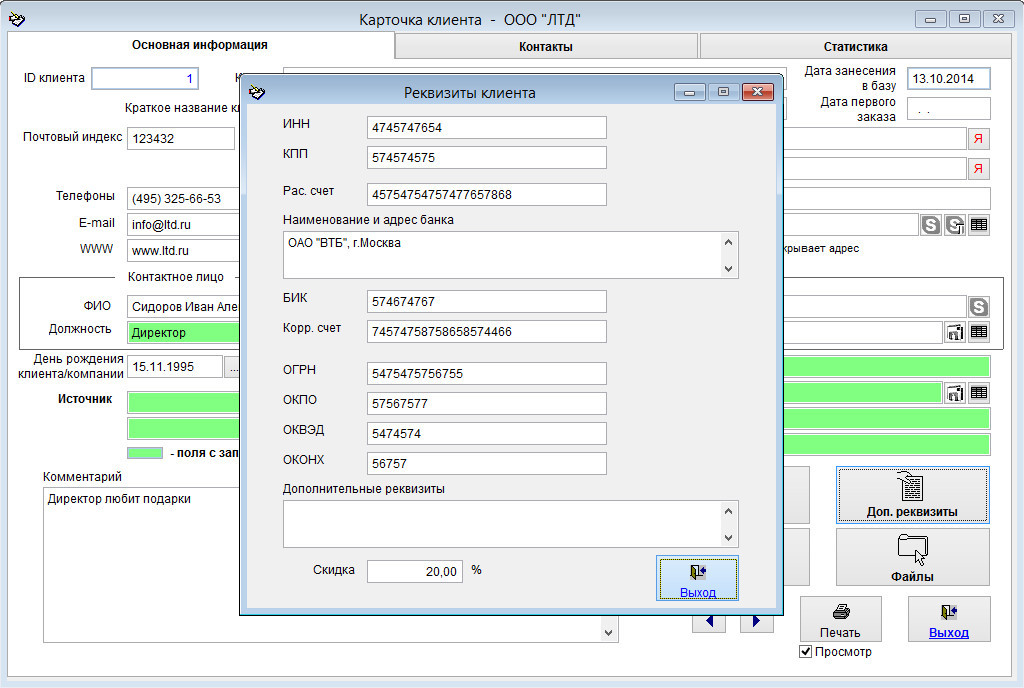Open date picker "..." next to birthday field
This screenshot has width=1024, height=688.
(x=233, y=367)
